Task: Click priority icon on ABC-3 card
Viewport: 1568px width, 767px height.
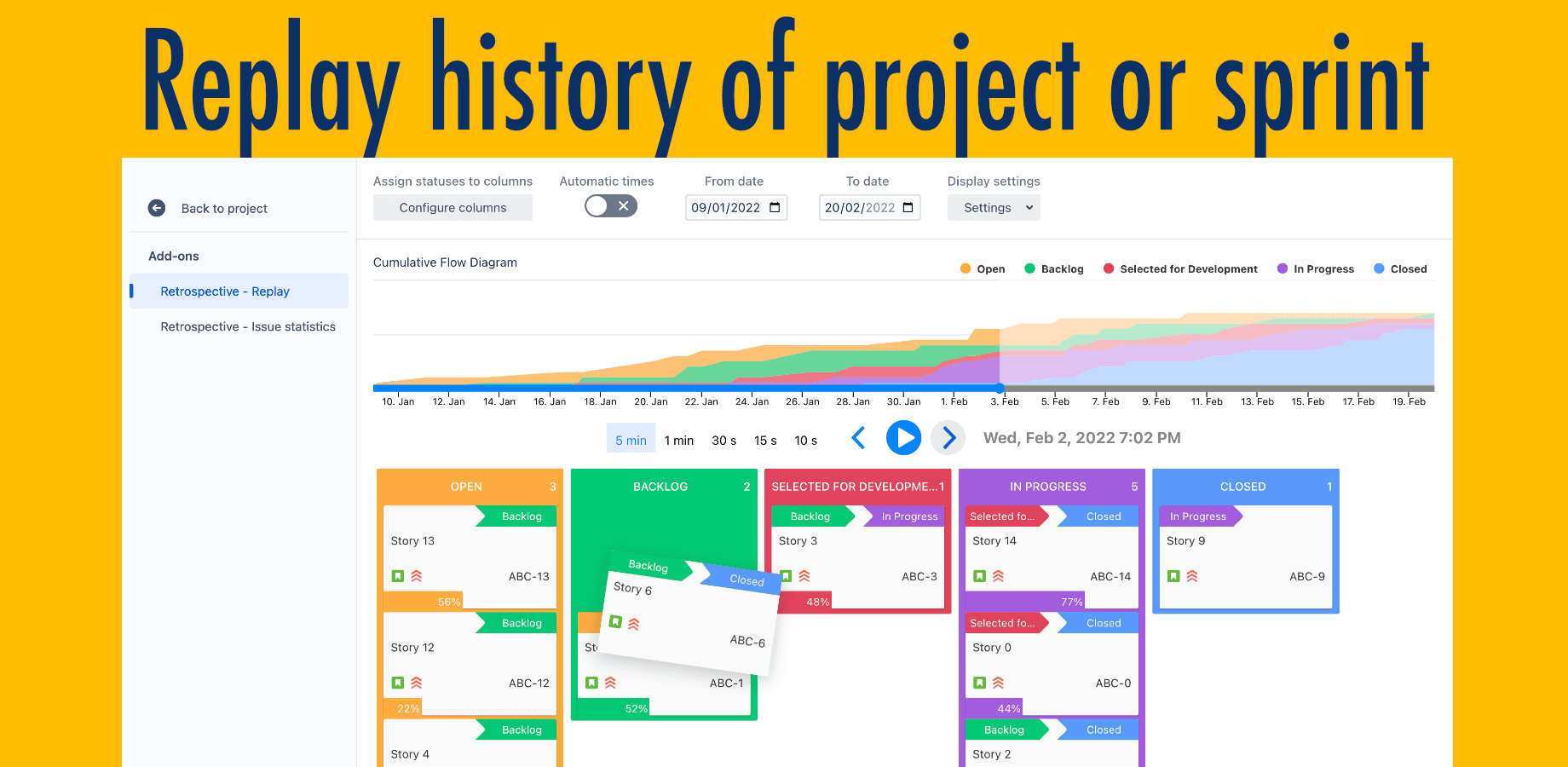Action: pos(804,576)
